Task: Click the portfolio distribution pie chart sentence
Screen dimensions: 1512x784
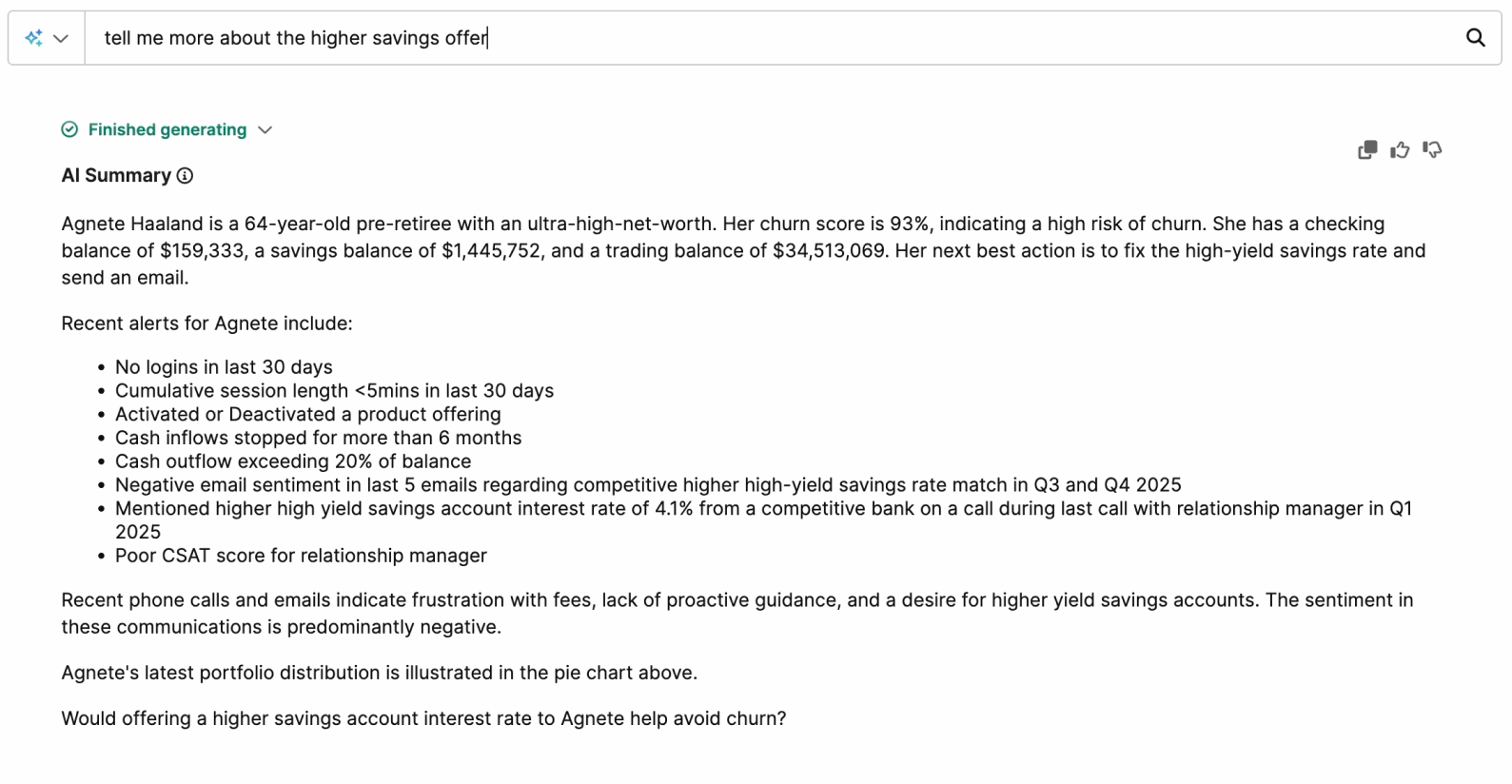Action: (379, 673)
